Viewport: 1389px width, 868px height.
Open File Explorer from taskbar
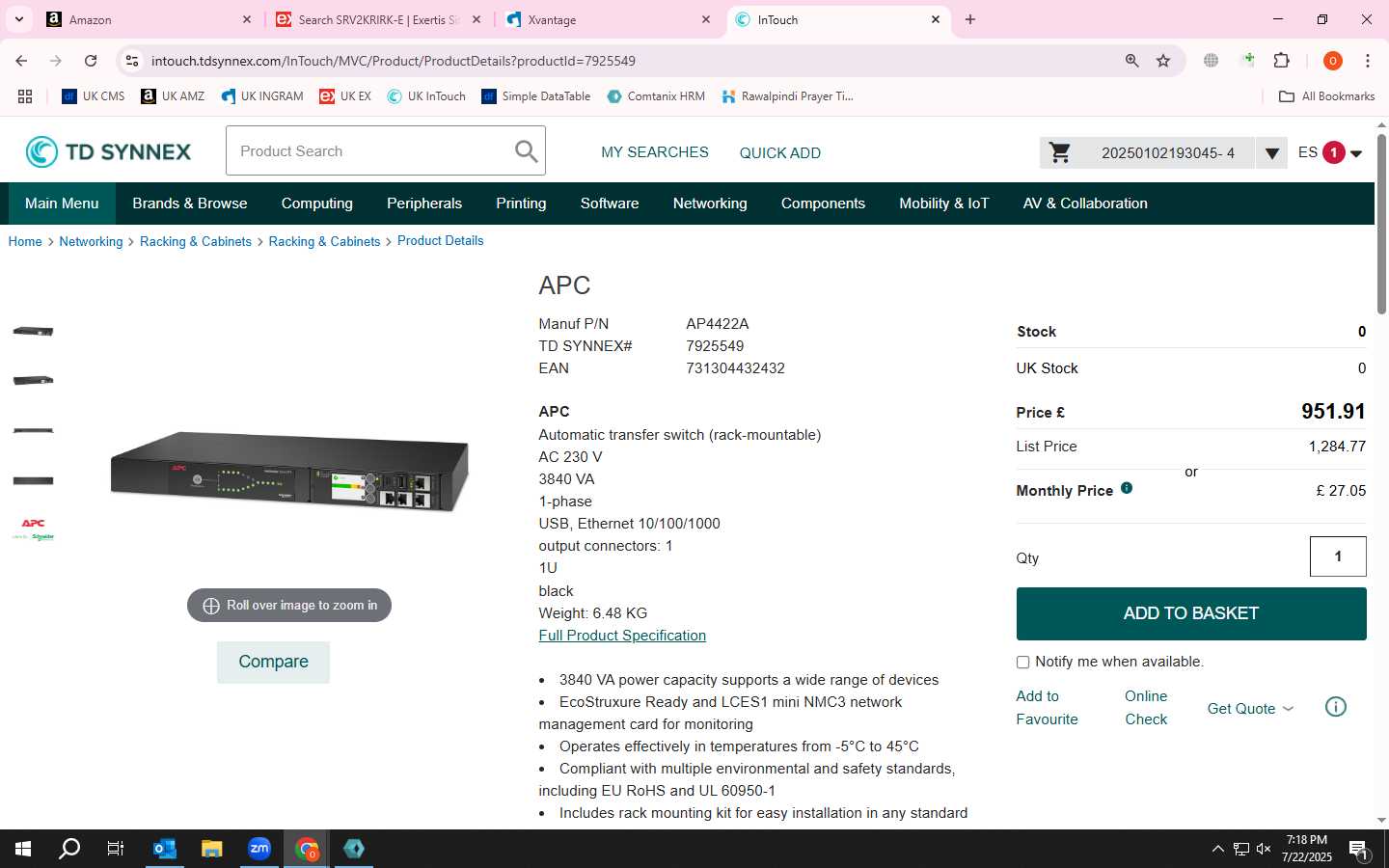212,849
